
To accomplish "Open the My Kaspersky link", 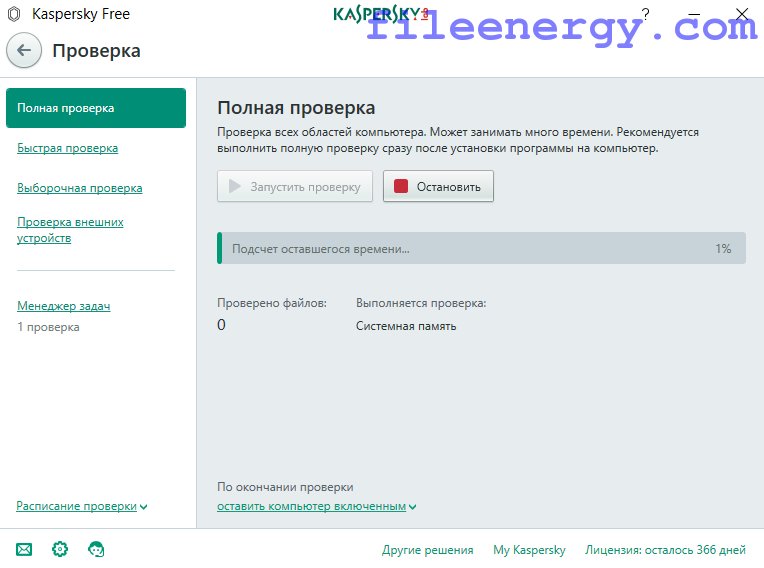I will click(529, 550).
